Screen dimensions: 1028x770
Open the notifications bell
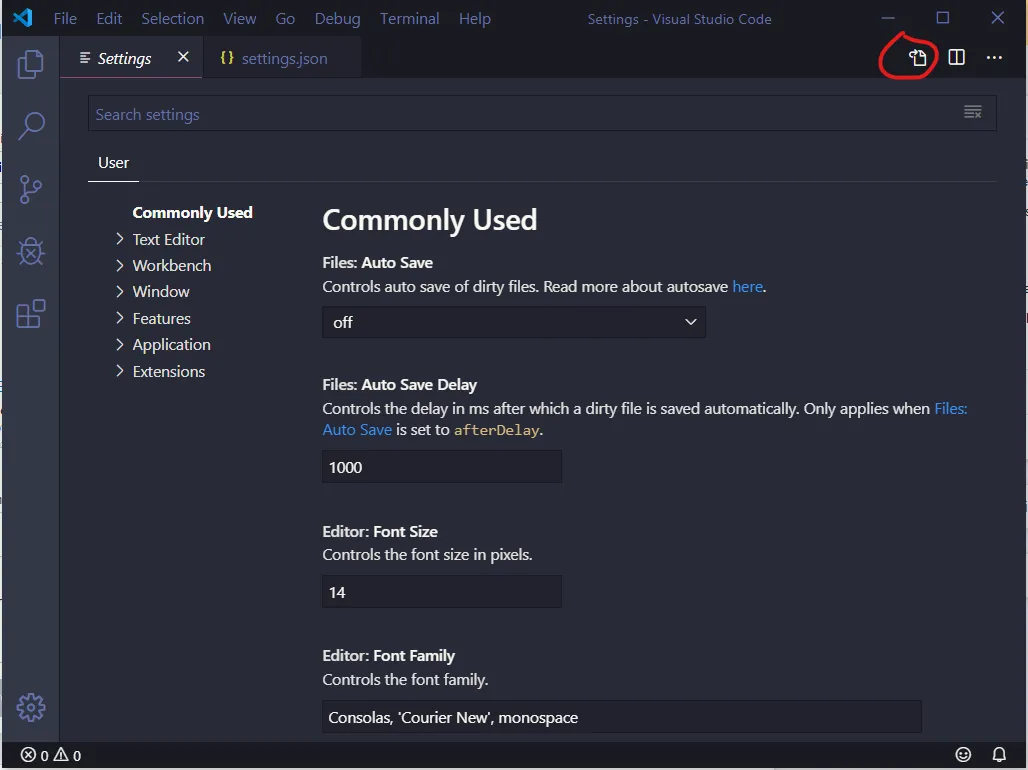(x=999, y=754)
